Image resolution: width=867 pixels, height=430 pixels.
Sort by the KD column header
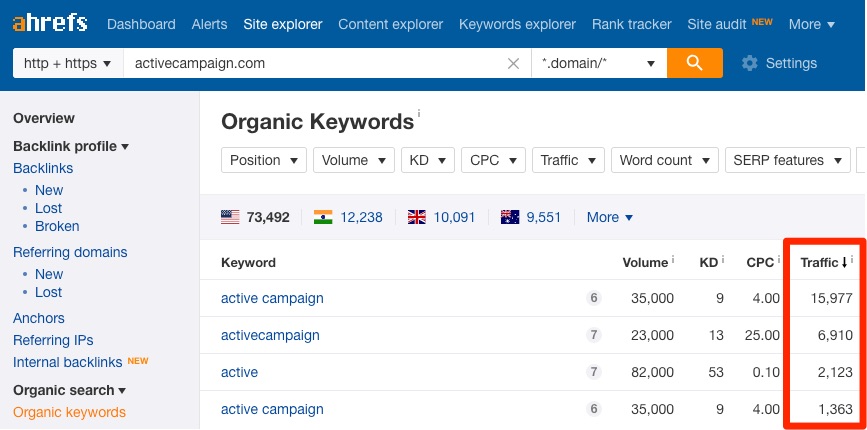pos(708,263)
